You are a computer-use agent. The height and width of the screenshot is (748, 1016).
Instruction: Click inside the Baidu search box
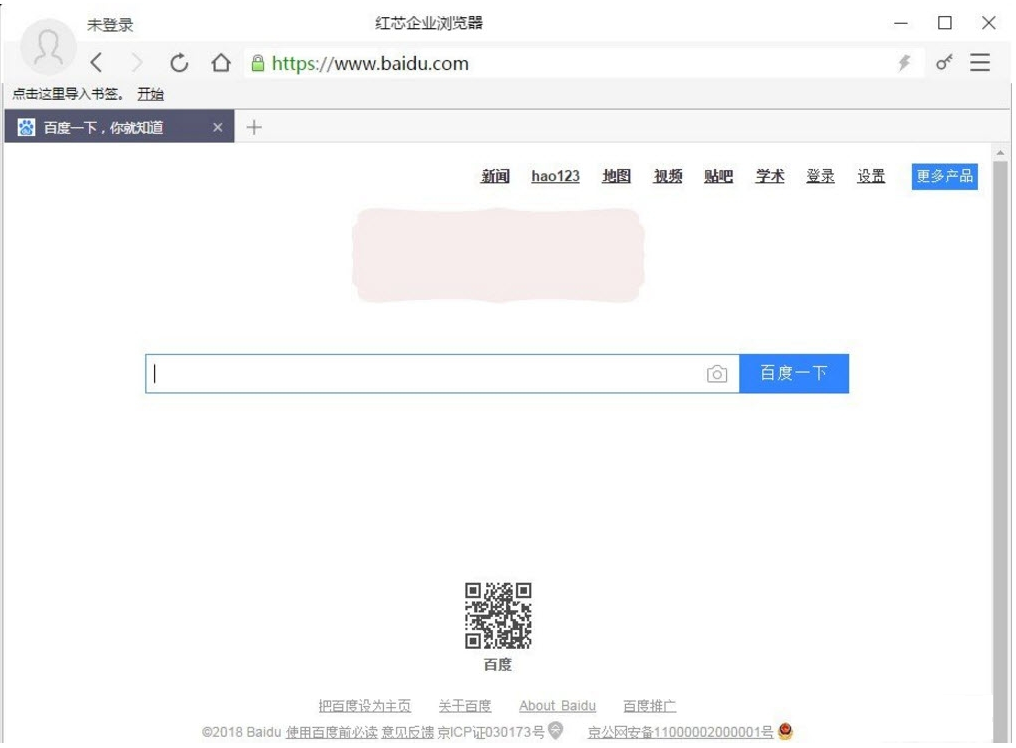tap(400, 373)
